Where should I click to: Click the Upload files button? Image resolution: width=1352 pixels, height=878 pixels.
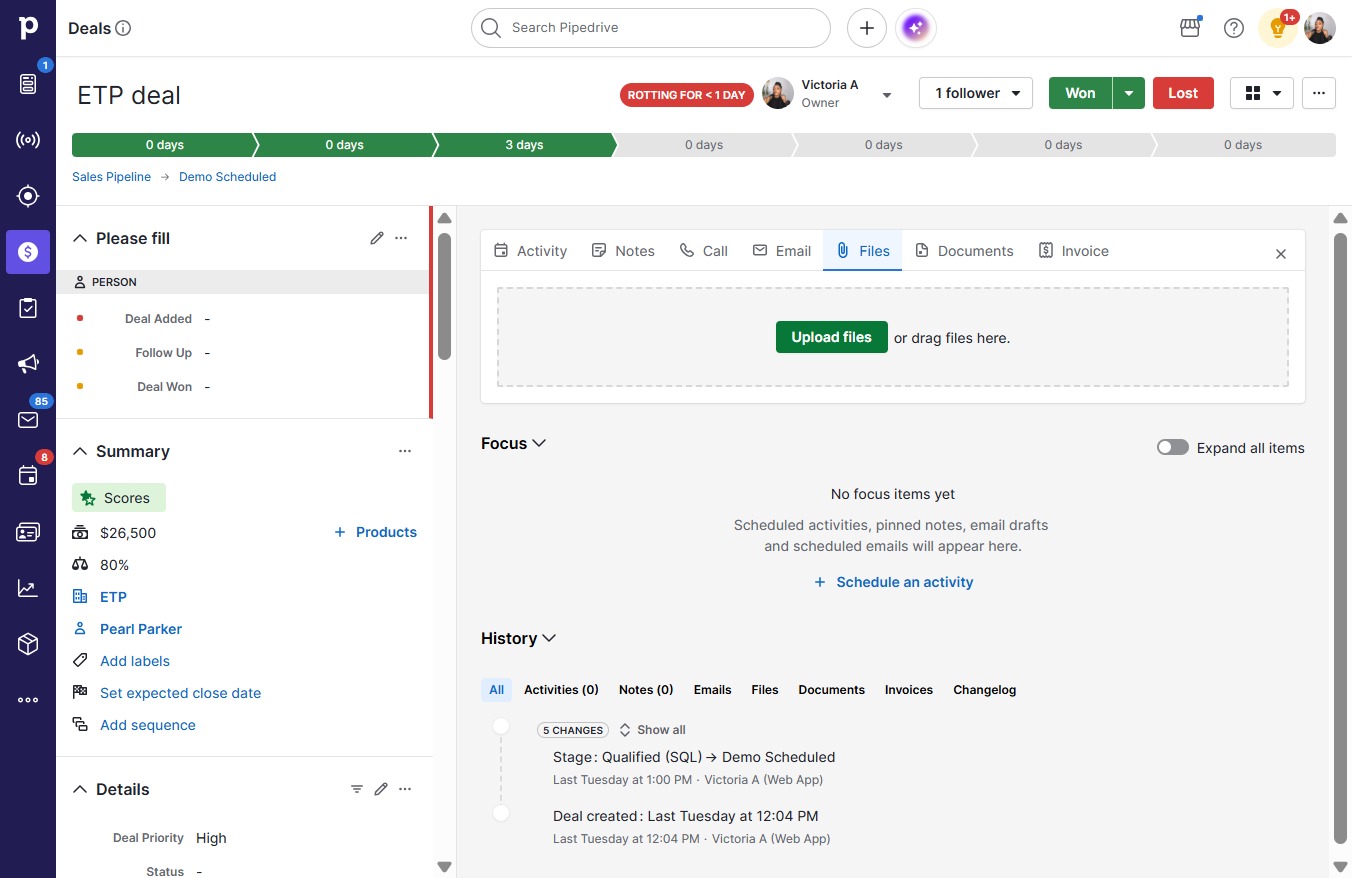click(832, 337)
